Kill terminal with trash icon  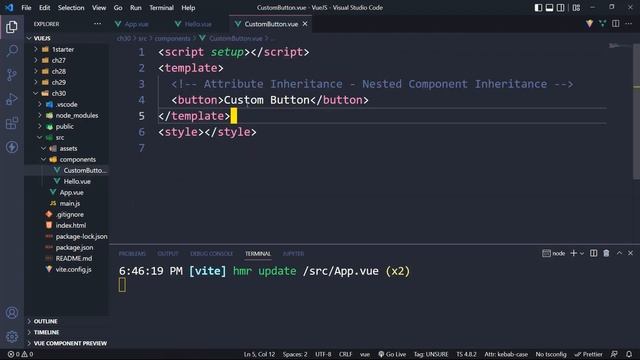606,253
